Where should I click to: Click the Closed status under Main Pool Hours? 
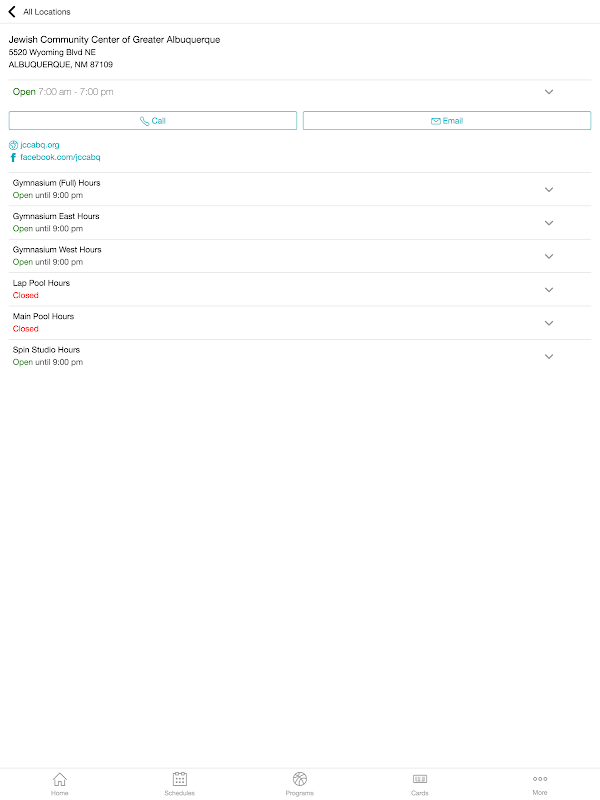[x=26, y=329]
